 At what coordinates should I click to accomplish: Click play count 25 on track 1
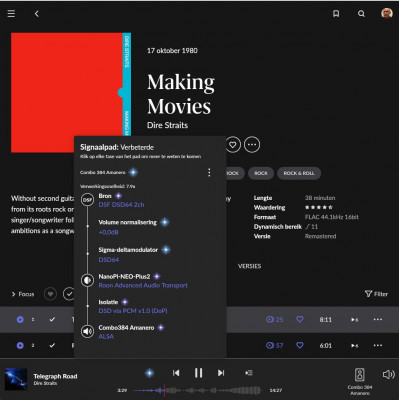[x=275, y=319]
